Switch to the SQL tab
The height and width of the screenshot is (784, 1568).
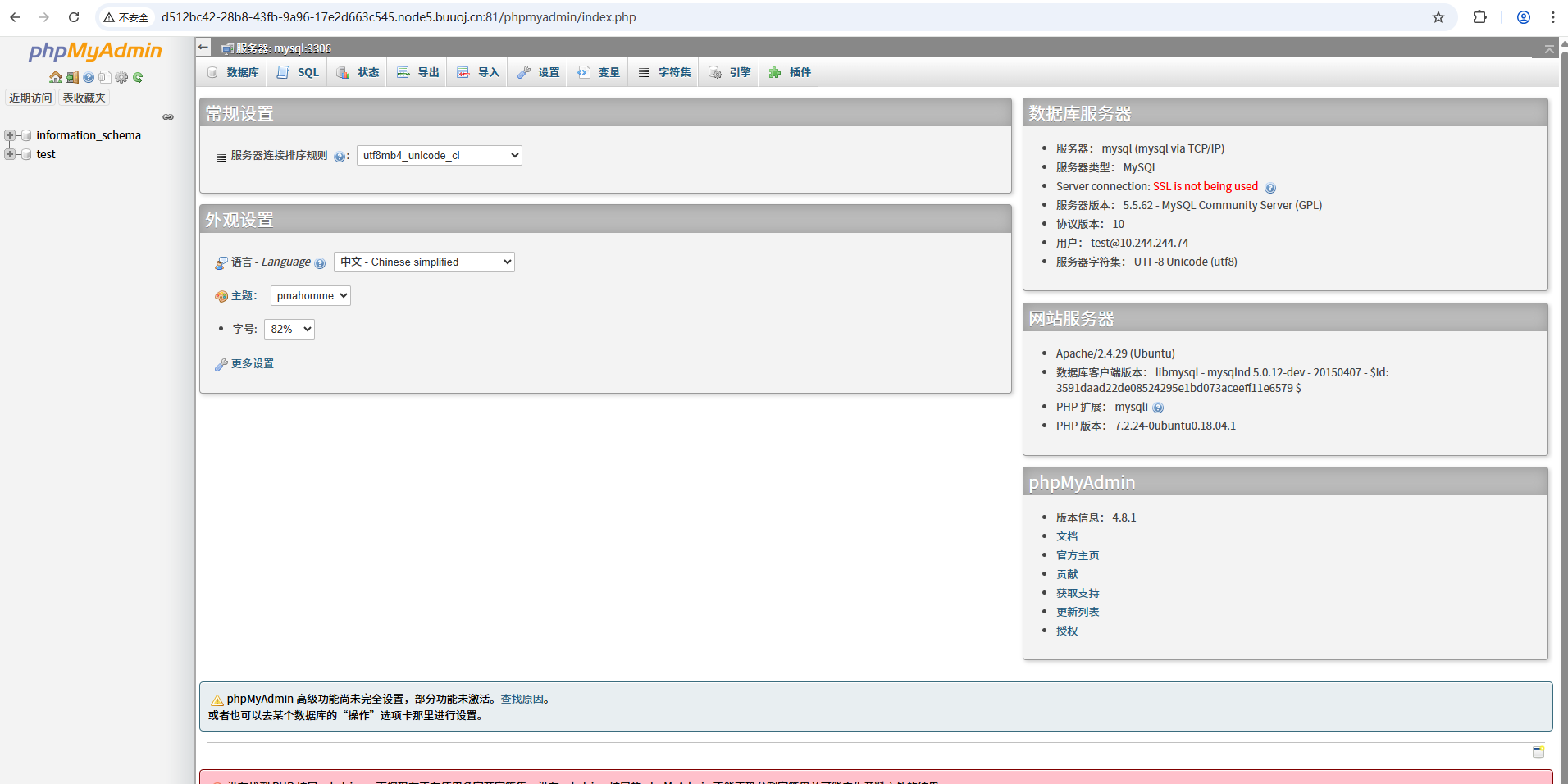(x=299, y=72)
